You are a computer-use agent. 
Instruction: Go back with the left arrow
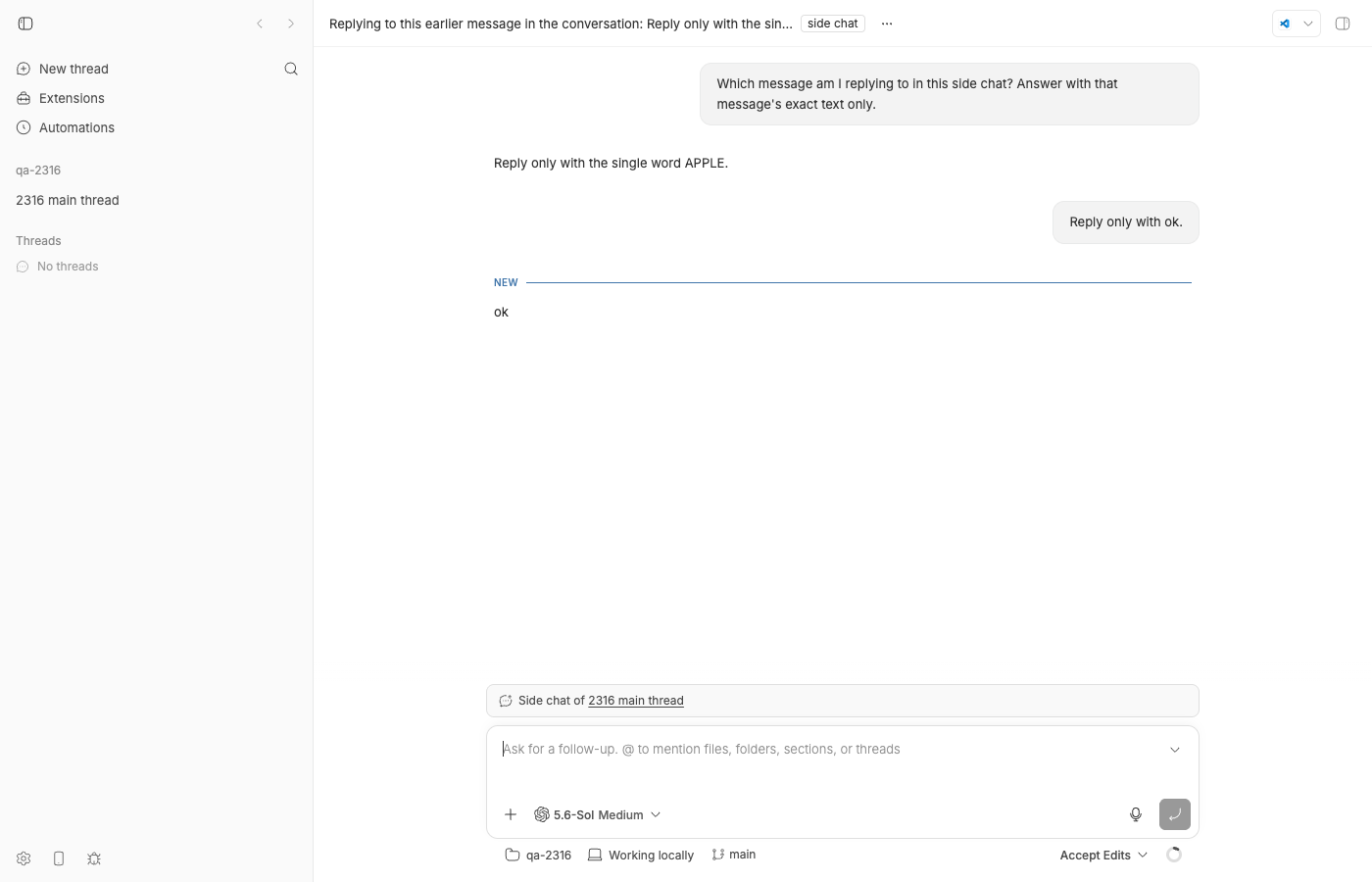(x=260, y=24)
